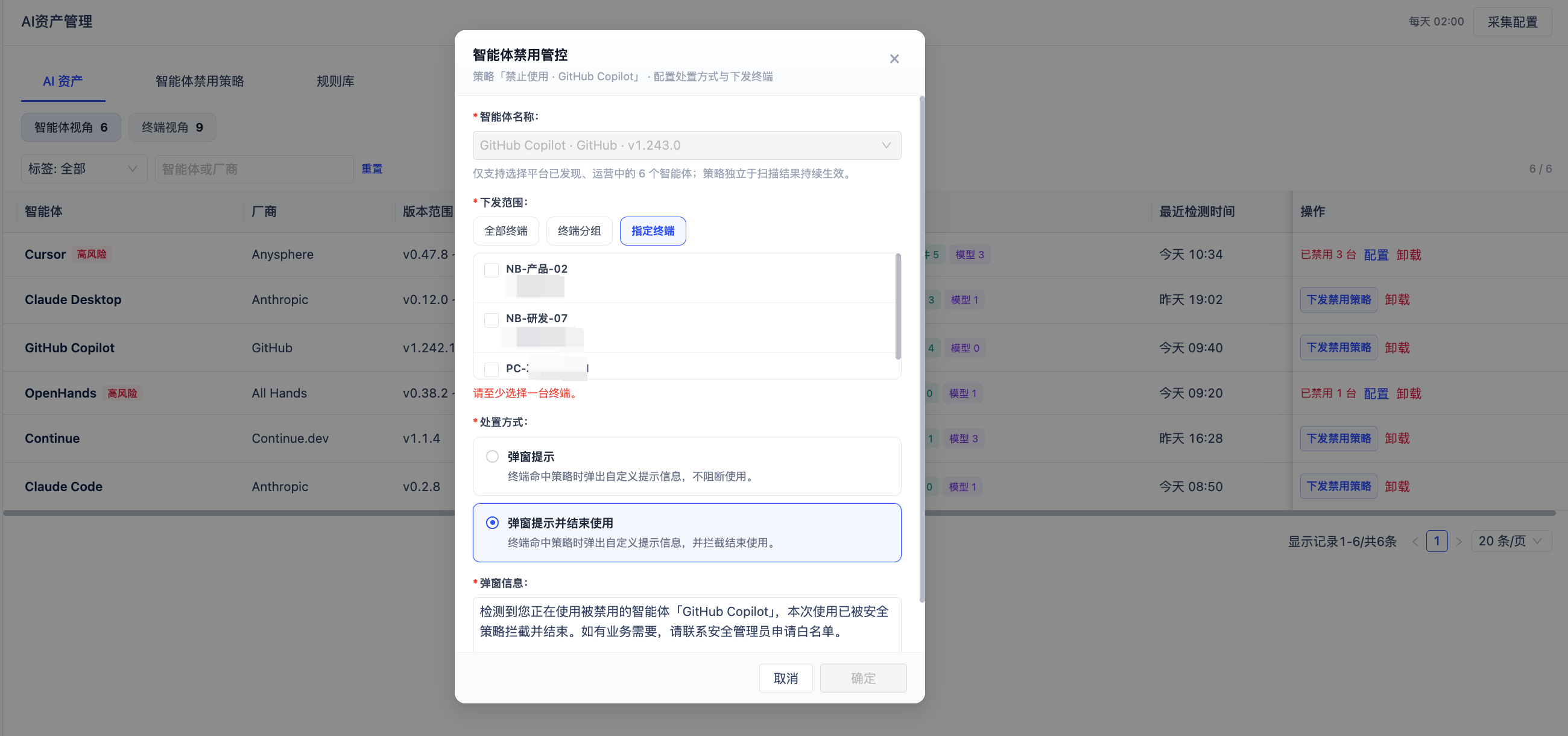
Task: Go to next page arrow
Action: (1458, 541)
